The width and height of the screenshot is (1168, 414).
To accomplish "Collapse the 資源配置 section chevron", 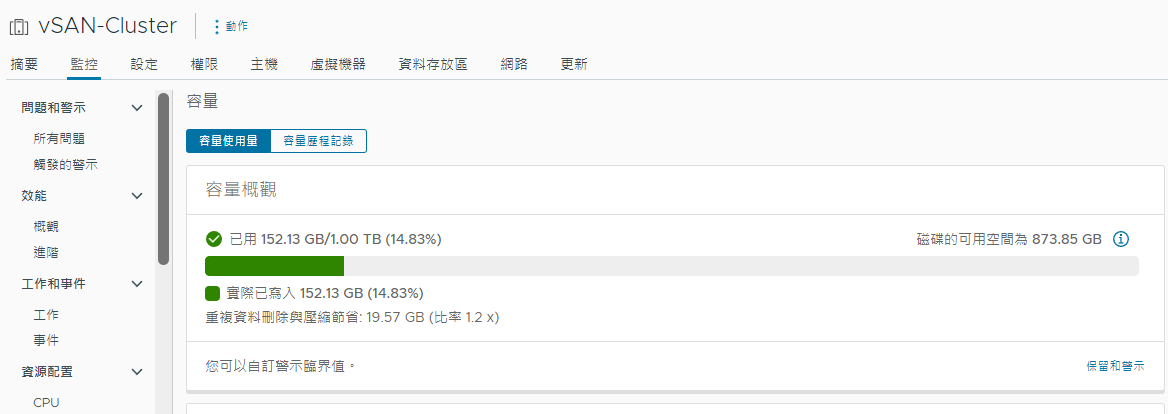I will (x=136, y=372).
